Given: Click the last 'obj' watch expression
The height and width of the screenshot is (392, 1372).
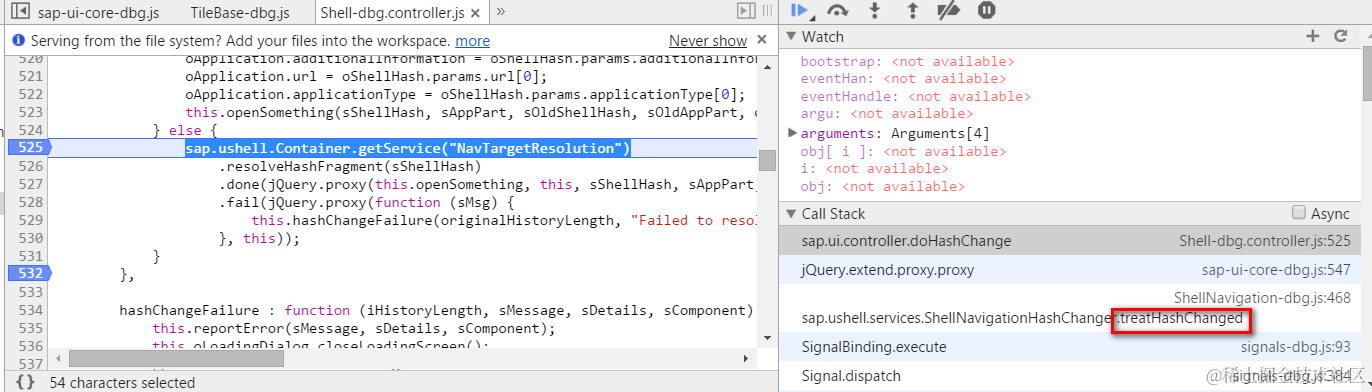Looking at the screenshot, I should pyautogui.click(x=882, y=186).
